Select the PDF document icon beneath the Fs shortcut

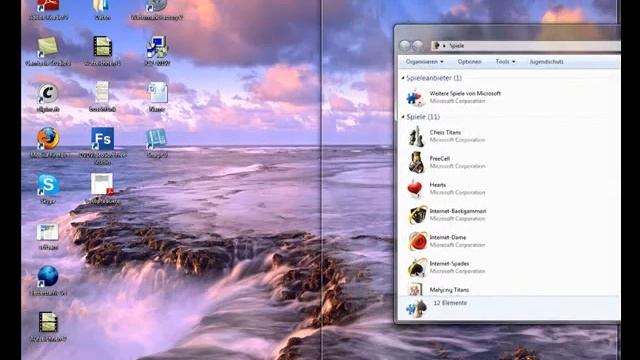(102, 184)
